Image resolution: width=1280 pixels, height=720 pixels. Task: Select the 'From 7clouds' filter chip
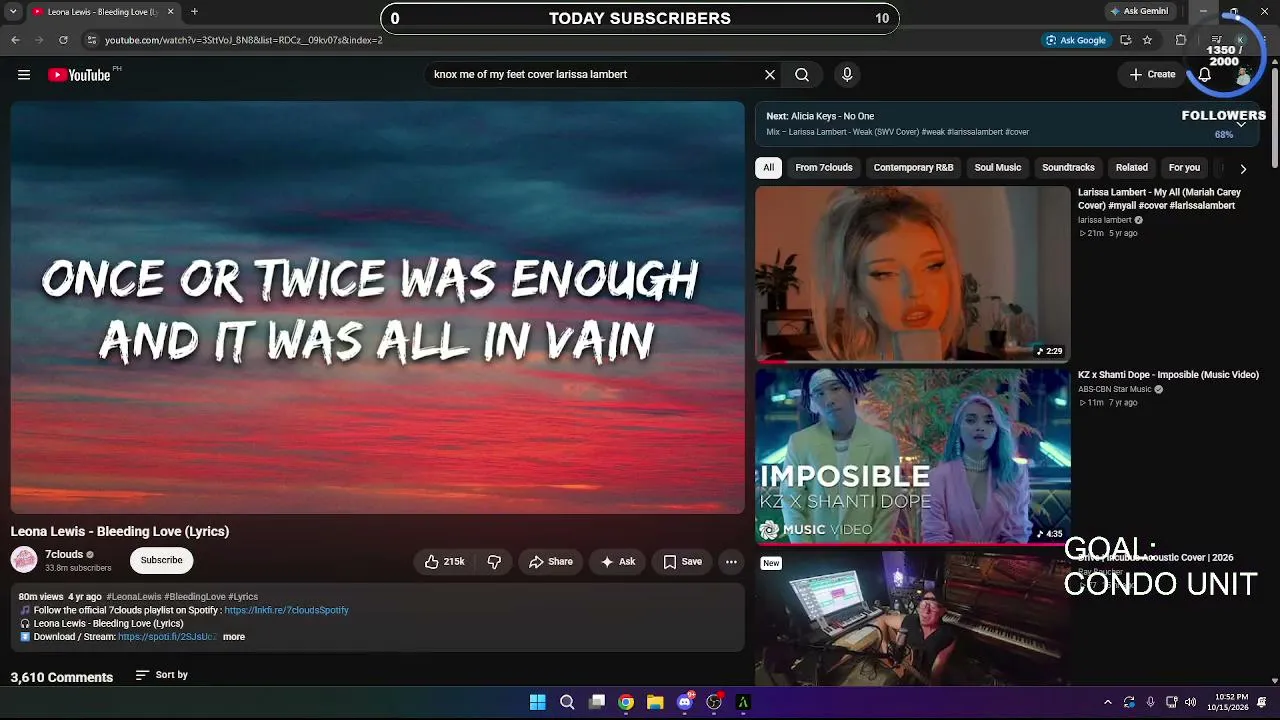click(x=824, y=168)
